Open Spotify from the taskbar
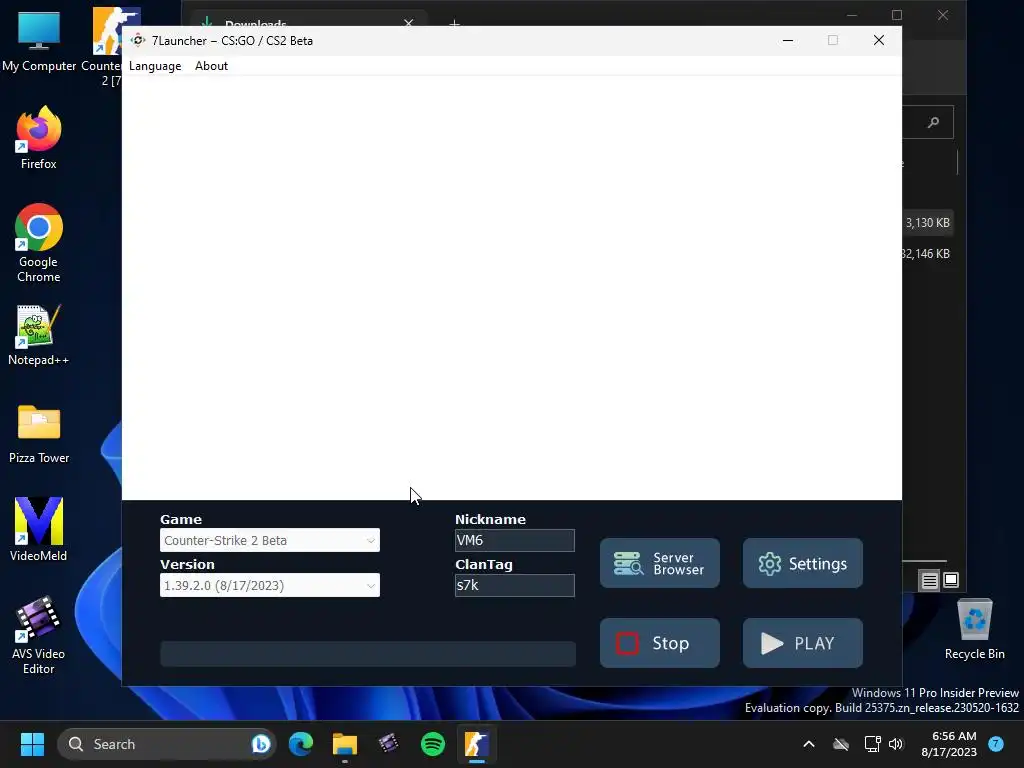 coord(432,744)
